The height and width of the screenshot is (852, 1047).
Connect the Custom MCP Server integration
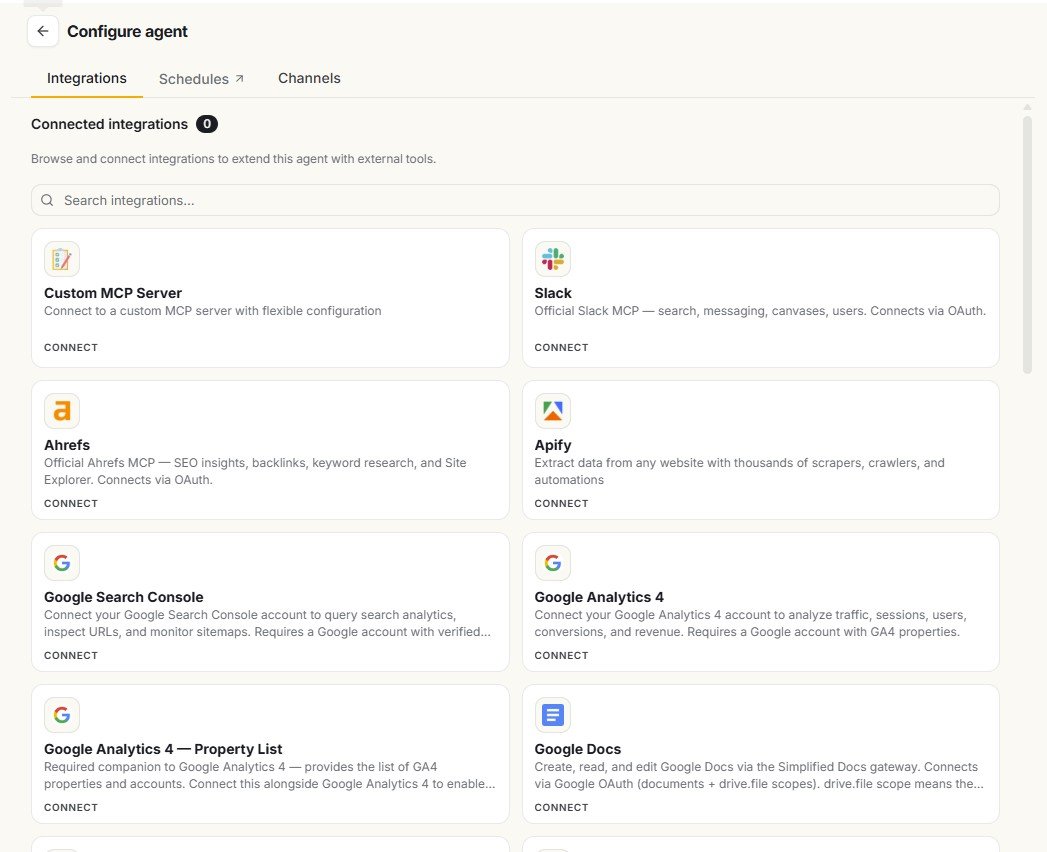click(x=71, y=348)
